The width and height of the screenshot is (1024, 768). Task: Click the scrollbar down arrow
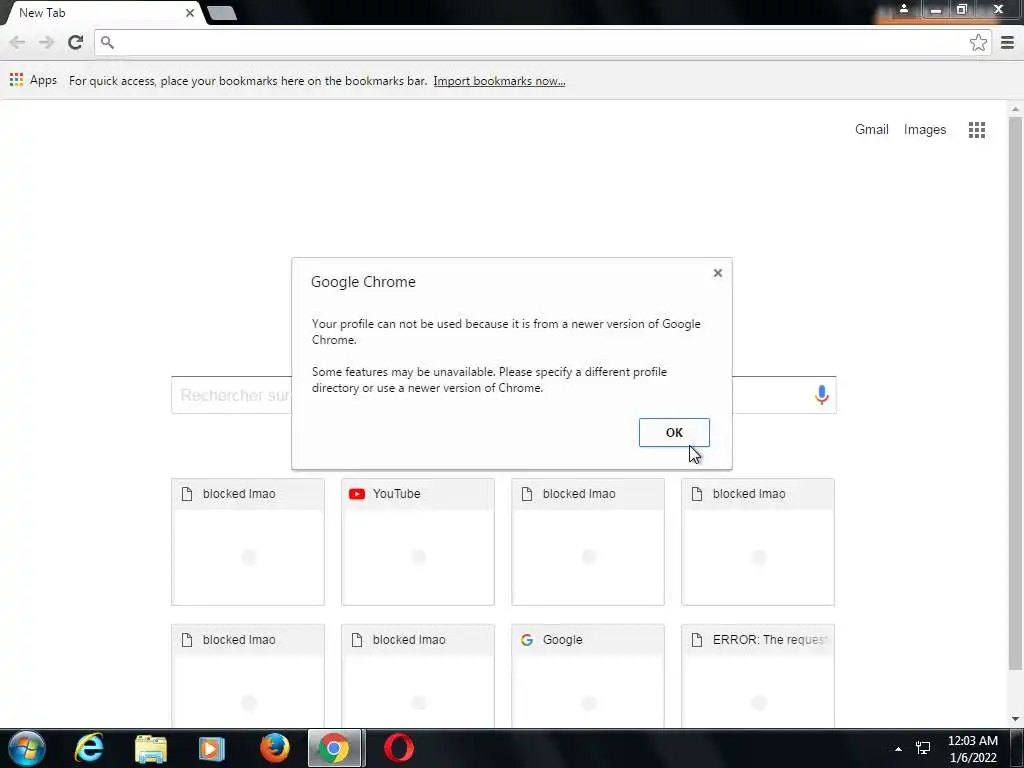[x=1015, y=719]
